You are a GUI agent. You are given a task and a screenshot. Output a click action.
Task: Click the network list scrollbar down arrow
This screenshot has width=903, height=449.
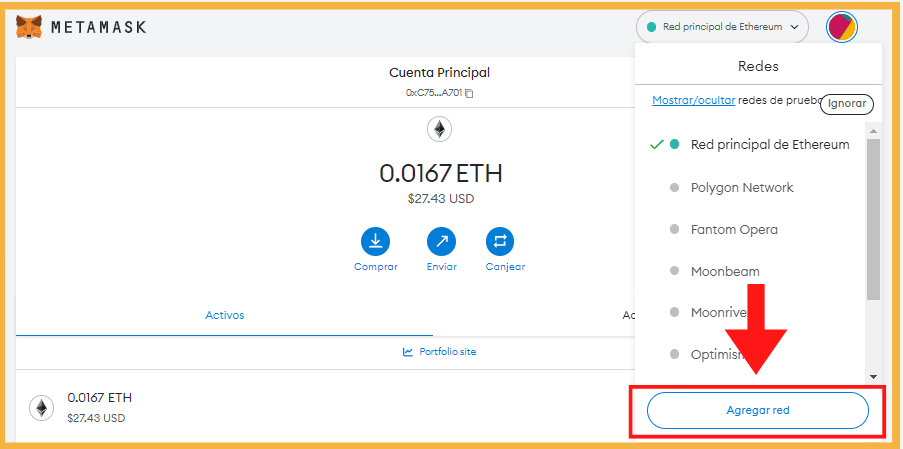pyautogui.click(x=873, y=377)
